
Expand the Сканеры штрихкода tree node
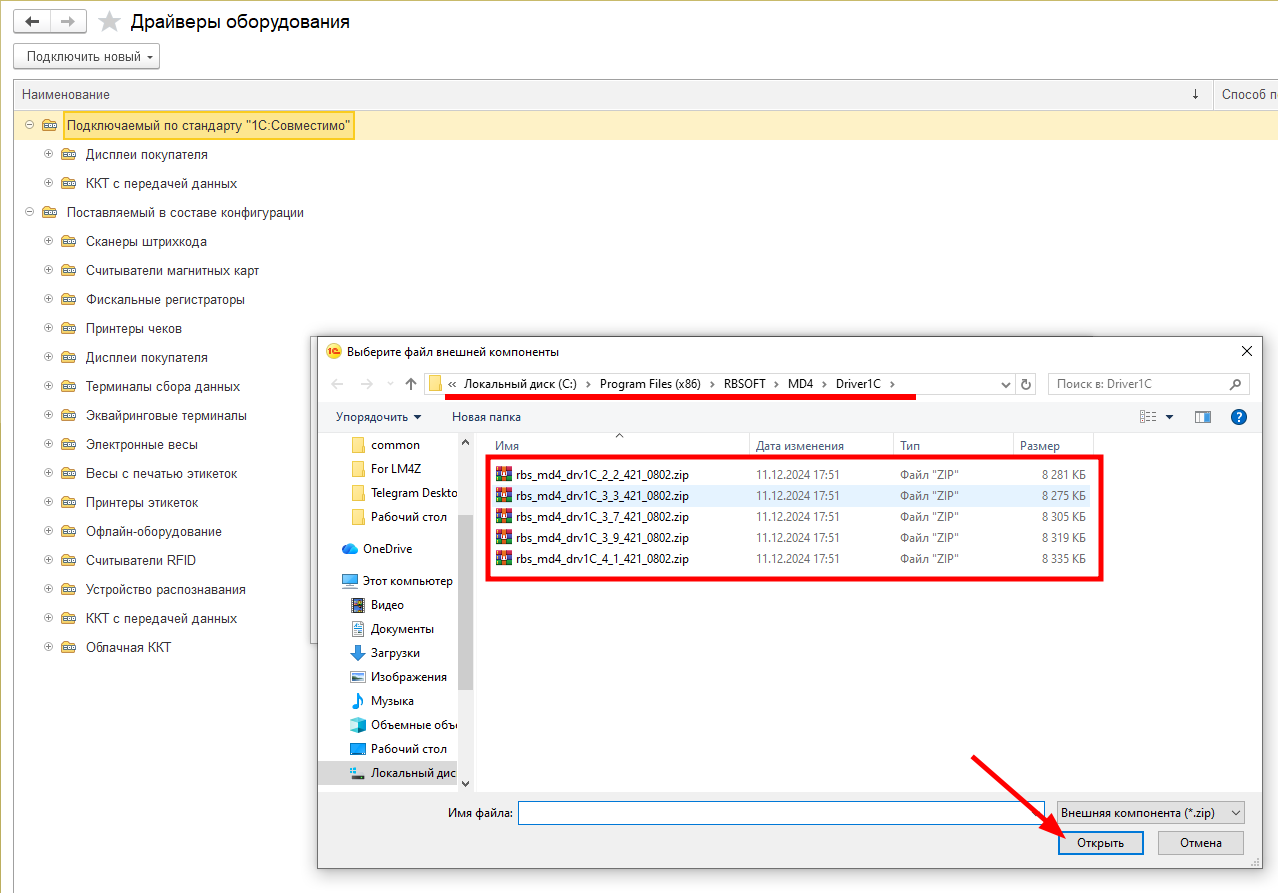(x=49, y=241)
